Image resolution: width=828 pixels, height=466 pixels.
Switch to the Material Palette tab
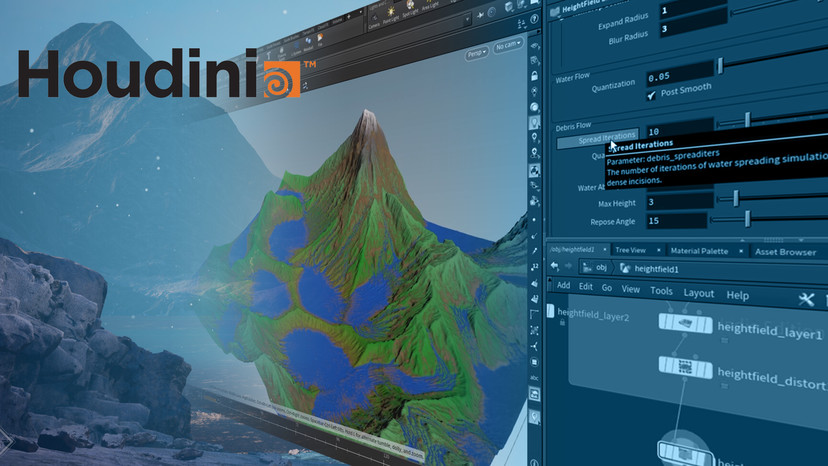coord(699,251)
